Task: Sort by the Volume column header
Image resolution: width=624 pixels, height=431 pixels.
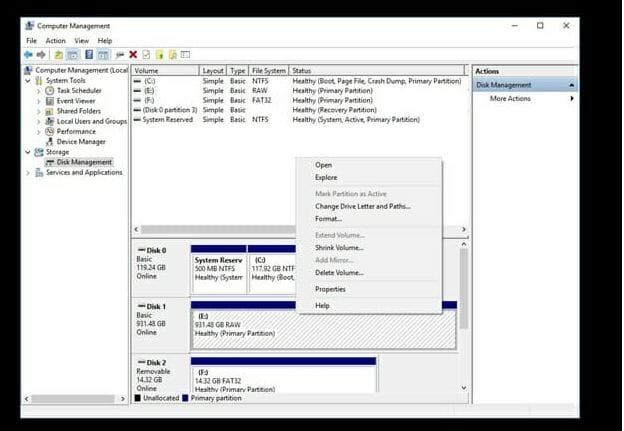Action: pos(165,70)
